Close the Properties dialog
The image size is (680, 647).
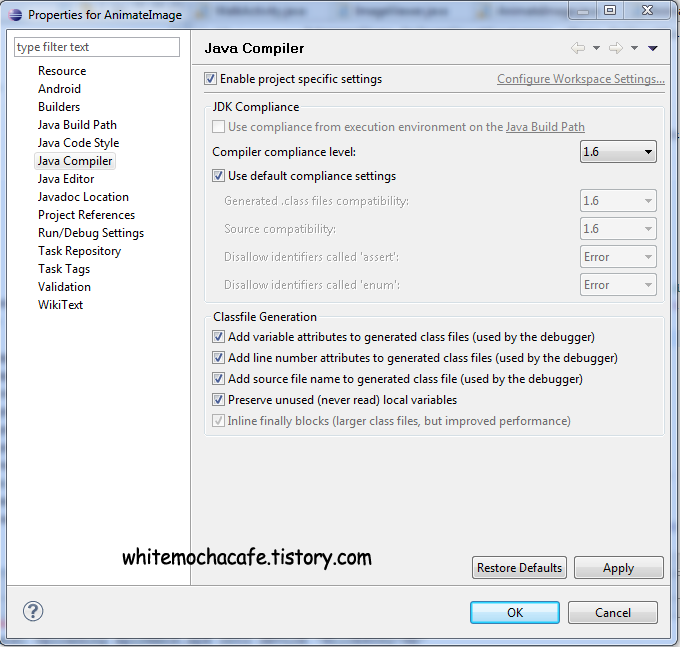[x=647, y=10]
